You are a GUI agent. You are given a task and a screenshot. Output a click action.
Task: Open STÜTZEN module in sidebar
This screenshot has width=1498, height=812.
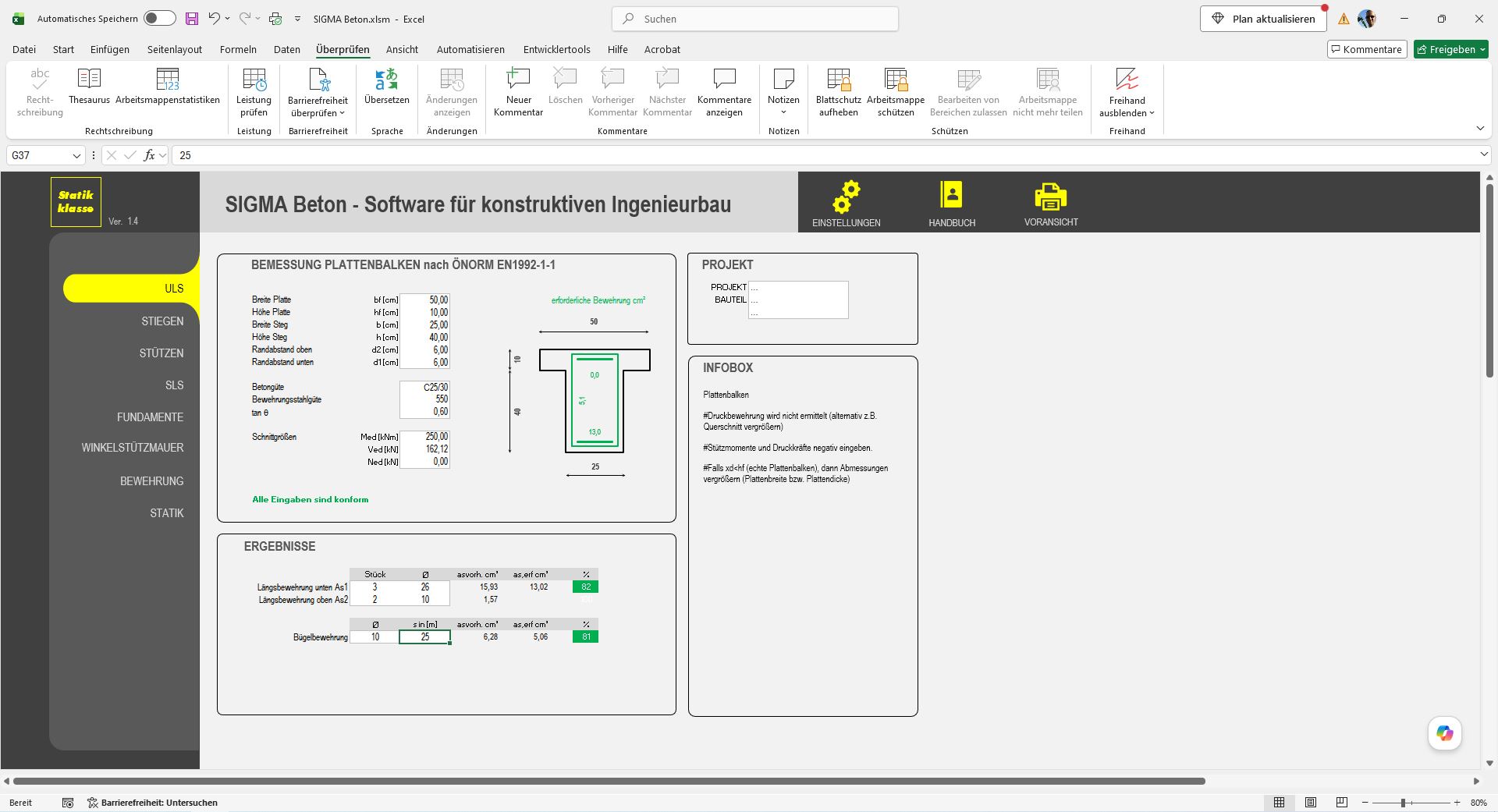[x=162, y=353]
